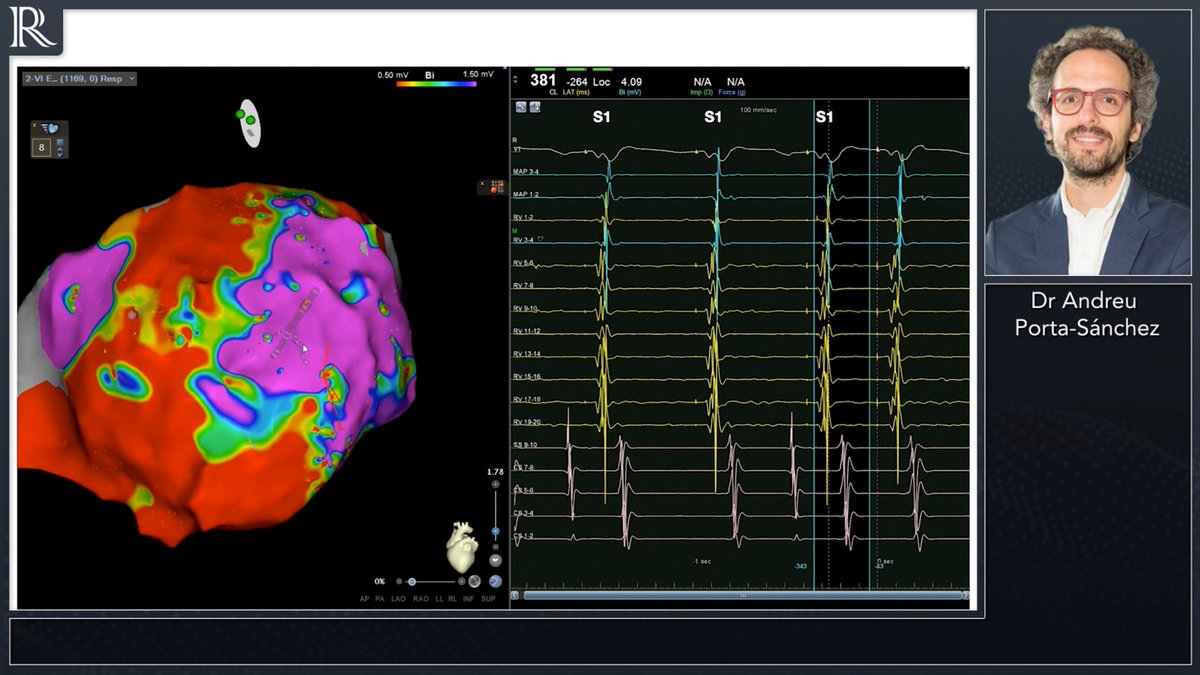This screenshot has width=1200, height=675.
Task: Select the LL view
Action: [439, 599]
